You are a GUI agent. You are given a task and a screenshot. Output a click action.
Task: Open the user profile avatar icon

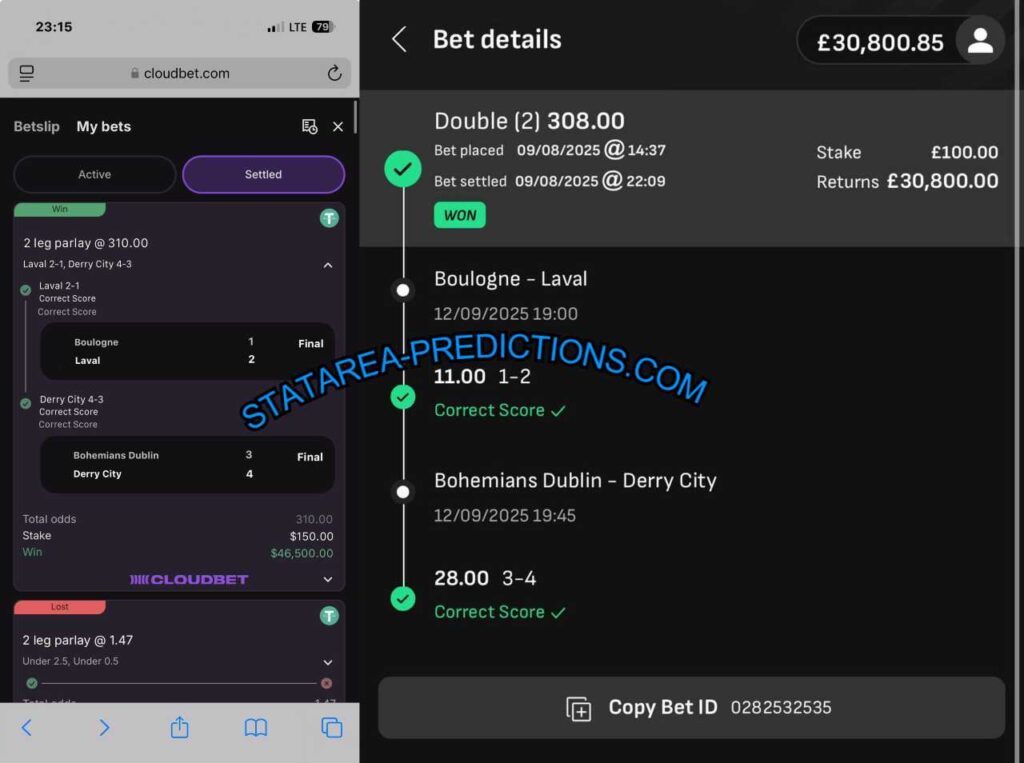(980, 41)
